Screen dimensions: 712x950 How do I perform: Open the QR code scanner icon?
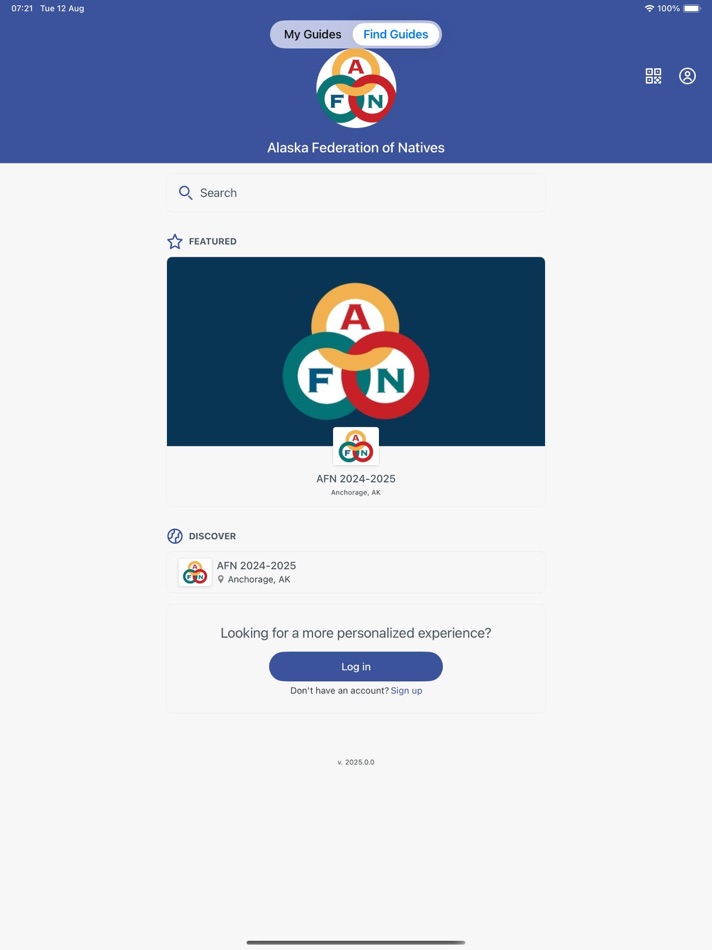coord(653,76)
